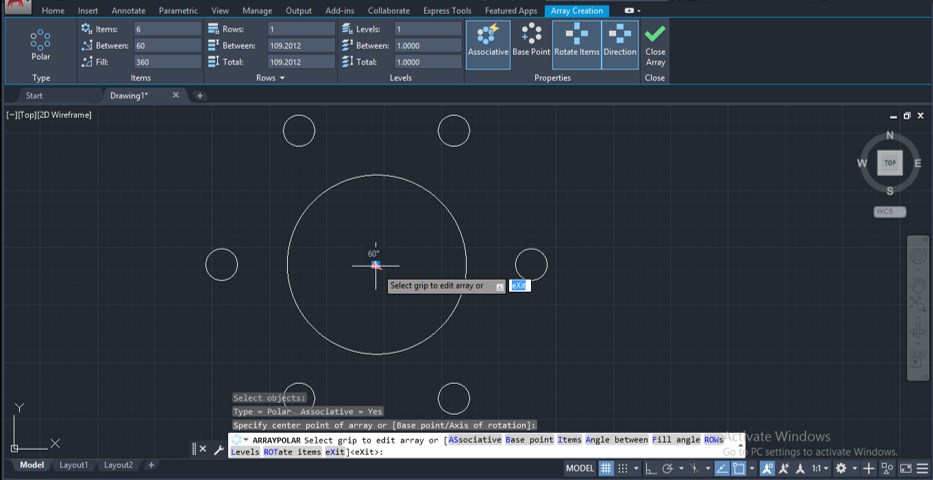Toggle polar tracking in status bar
The height and width of the screenshot is (480, 933).
tap(668, 469)
